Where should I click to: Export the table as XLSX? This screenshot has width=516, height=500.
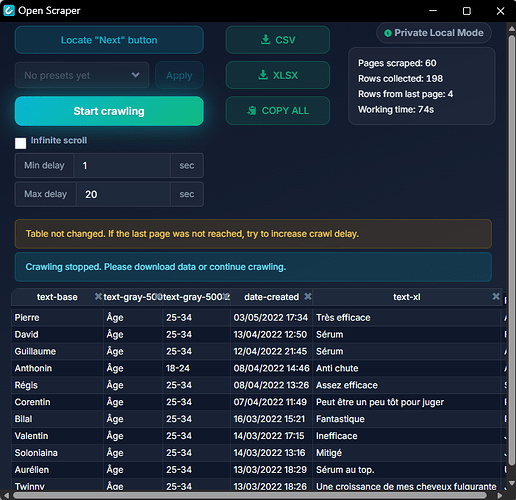[278, 75]
